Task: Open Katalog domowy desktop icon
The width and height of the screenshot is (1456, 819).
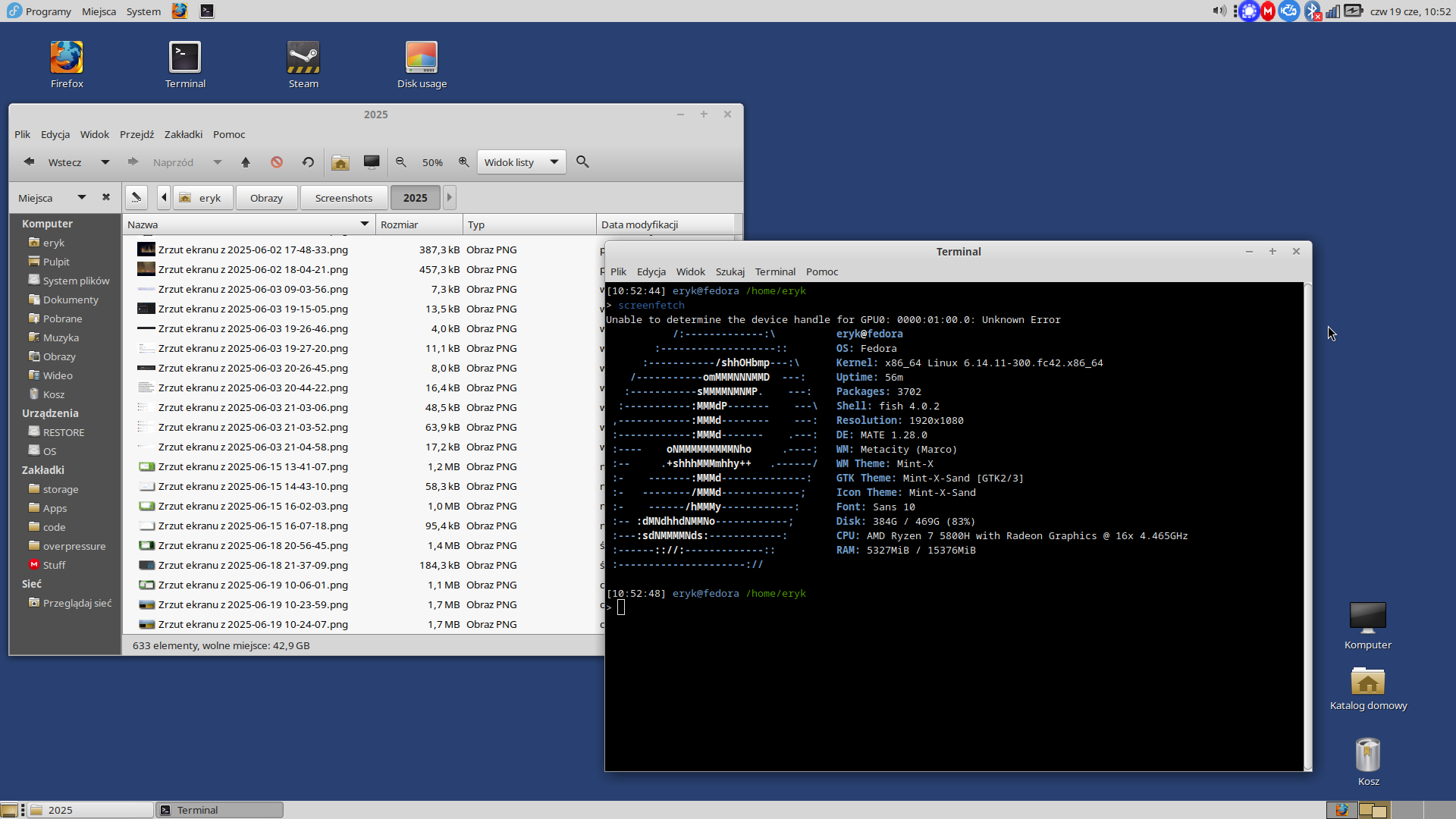Action: 1368,689
